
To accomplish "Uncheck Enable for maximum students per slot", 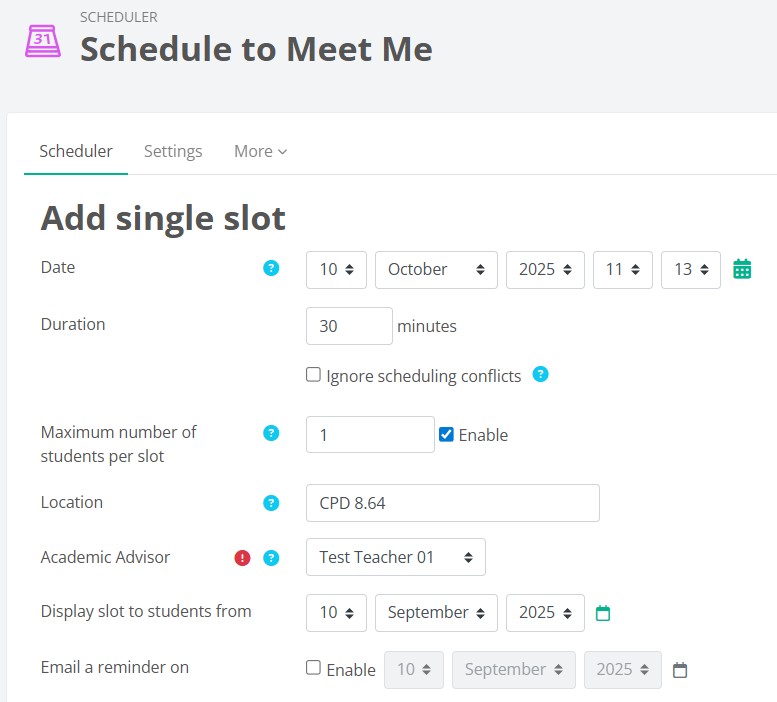I will (x=447, y=434).
